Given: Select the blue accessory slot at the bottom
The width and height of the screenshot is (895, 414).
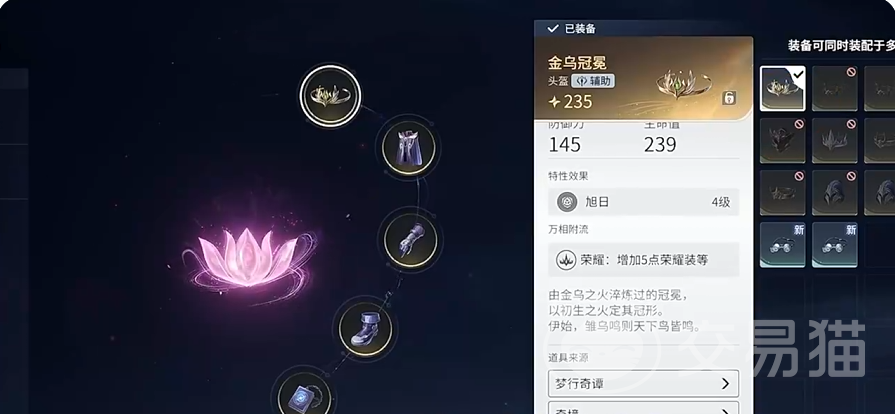Looking at the screenshot, I should point(305,395).
